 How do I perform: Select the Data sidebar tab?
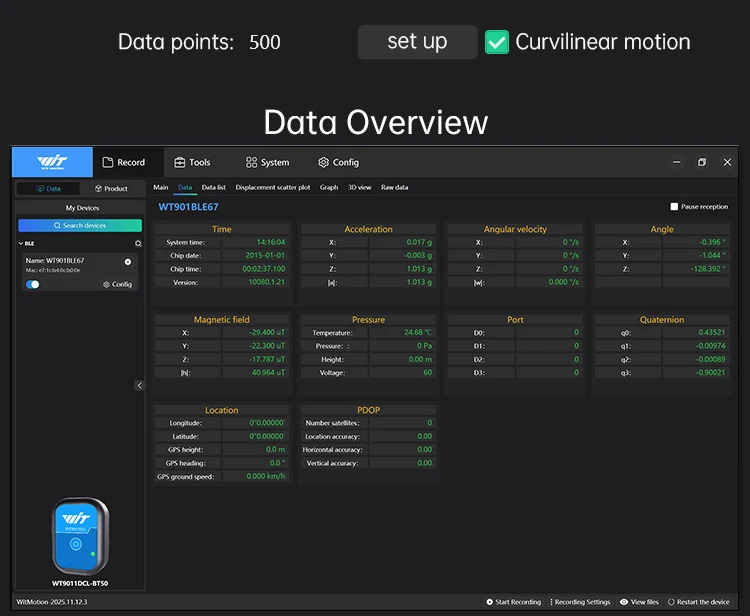(x=48, y=188)
